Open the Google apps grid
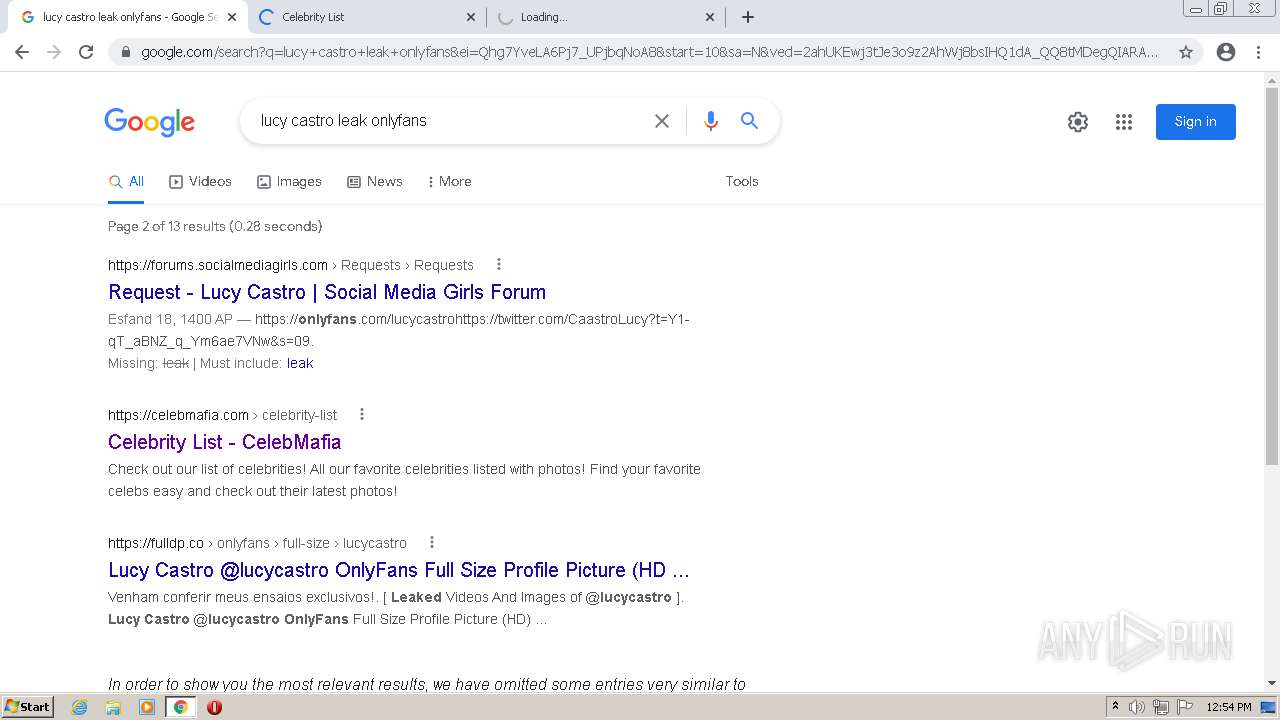The width and height of the screenshot is (1280, 720). coord(1124,122)
